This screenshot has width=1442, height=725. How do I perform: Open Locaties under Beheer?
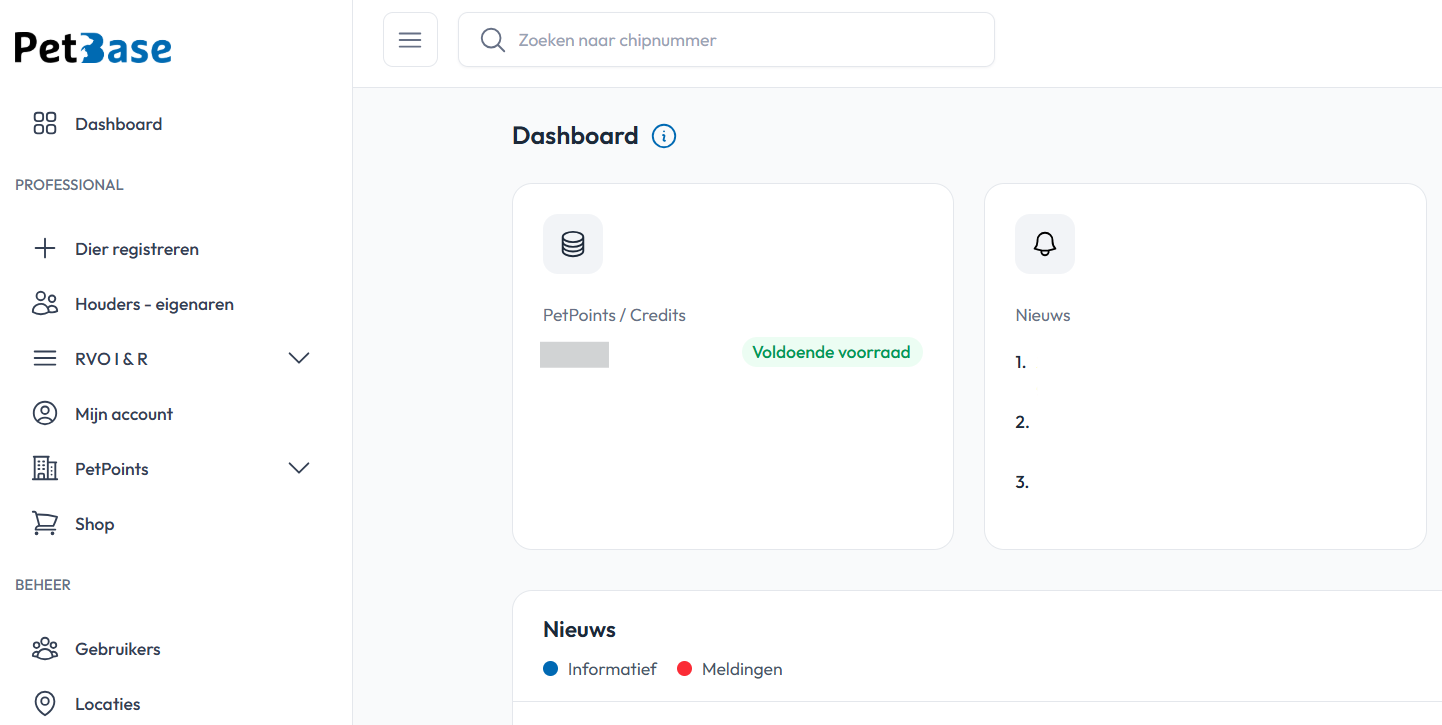pyautogui.click(x=108, y=704)
